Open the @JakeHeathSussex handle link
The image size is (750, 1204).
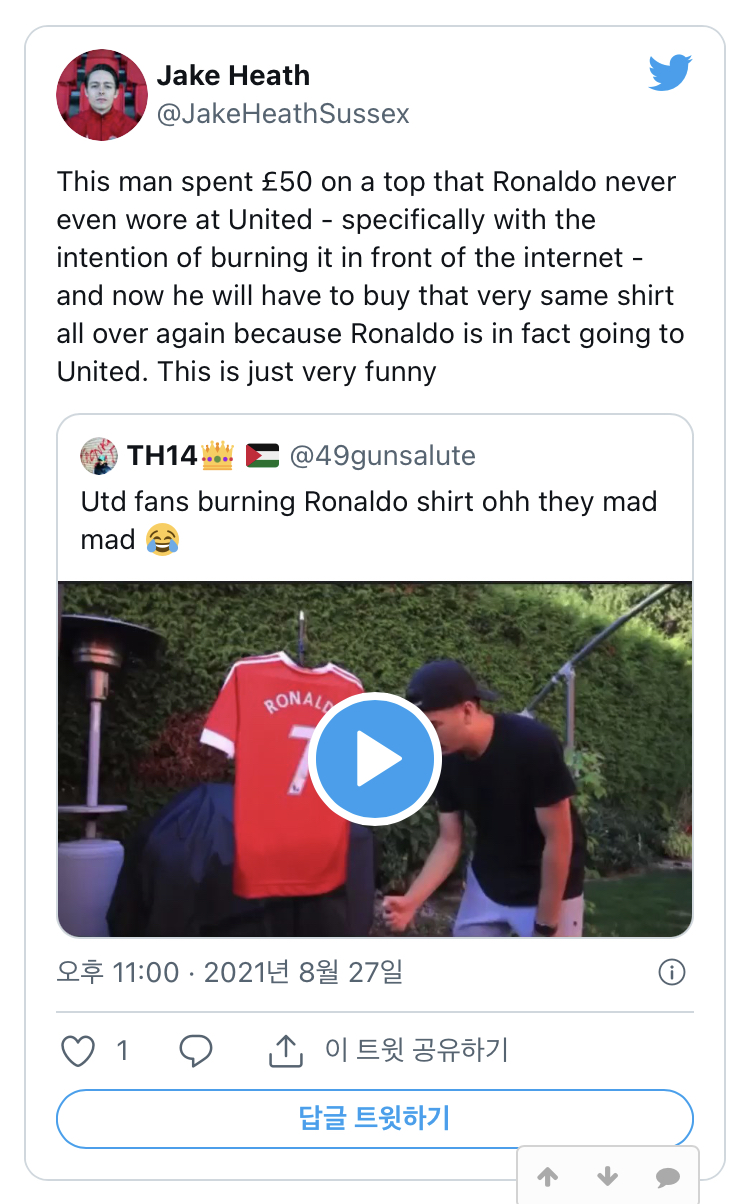[283, 114]
